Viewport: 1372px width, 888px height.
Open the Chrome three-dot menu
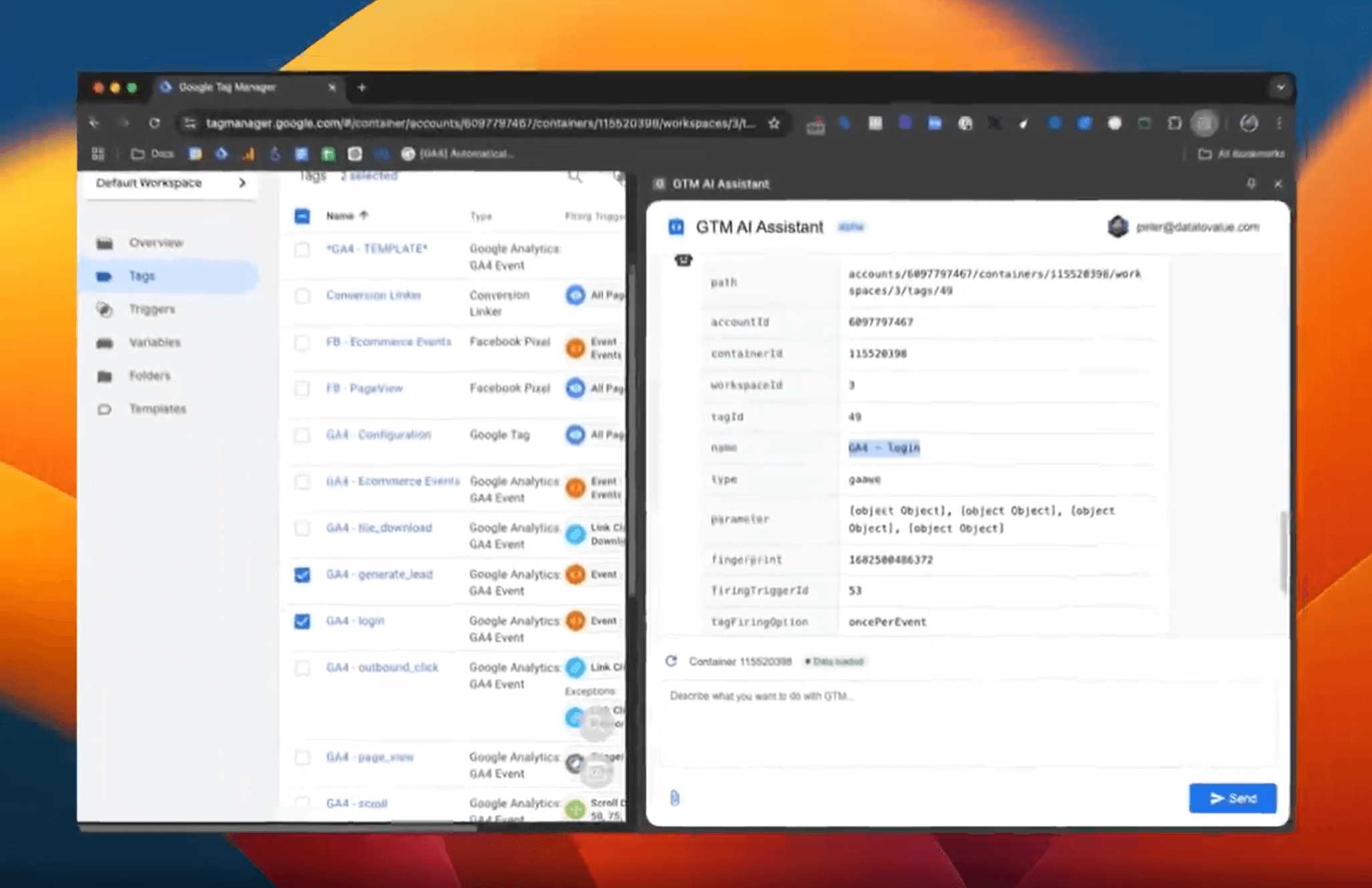[1278, 123]
